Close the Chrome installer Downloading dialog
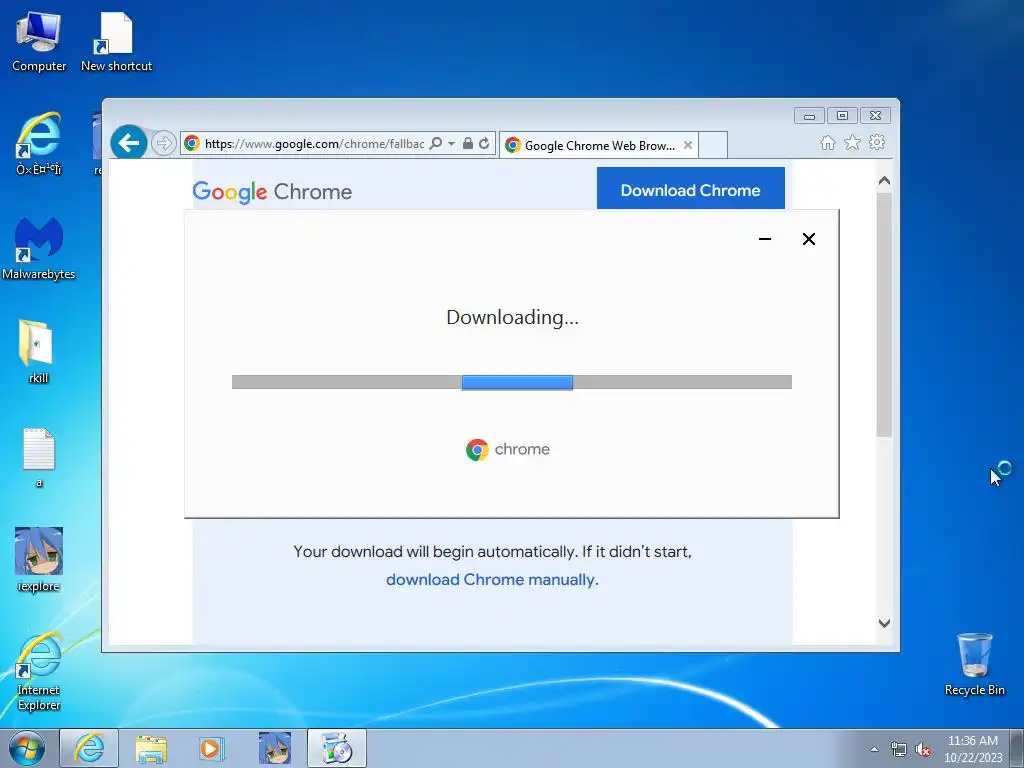The image size is (1024, 768). pyautogui.click(x=808, y=239)
